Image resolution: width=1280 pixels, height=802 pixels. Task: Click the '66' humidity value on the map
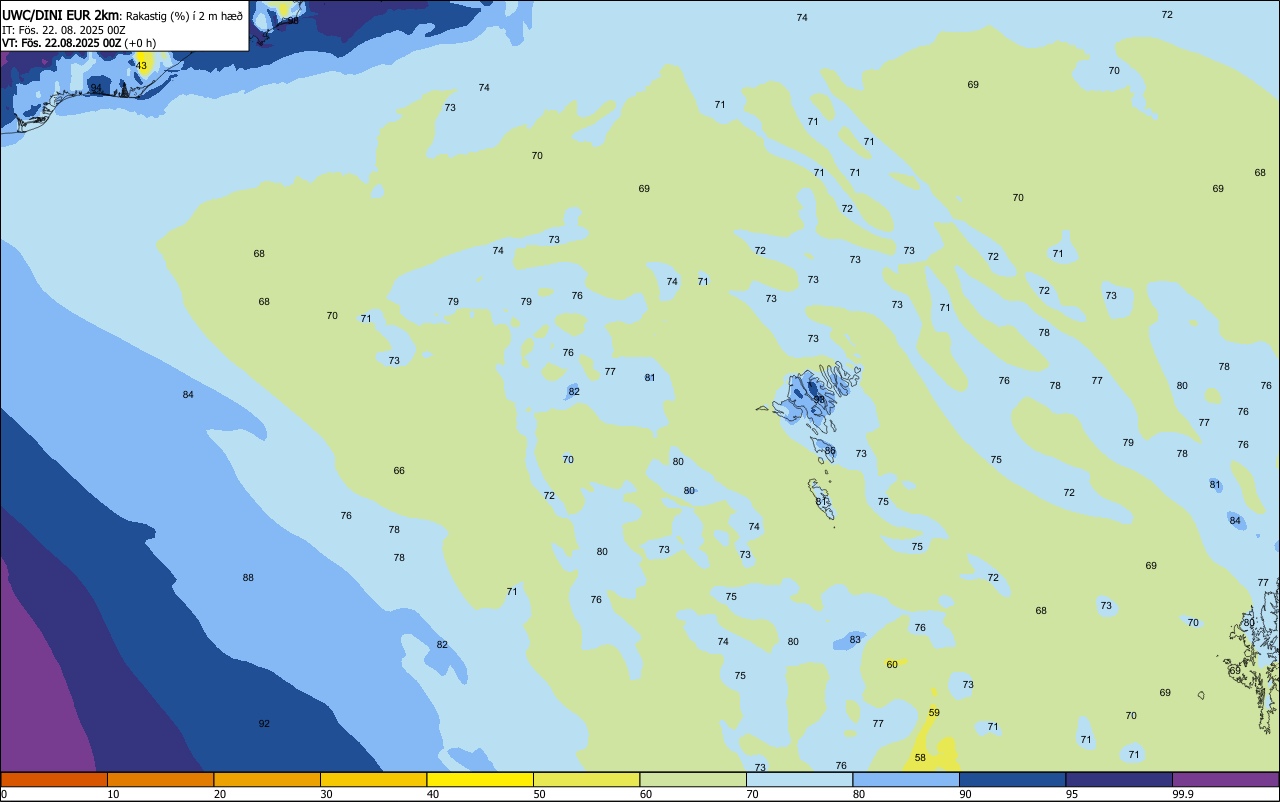(399, 471)
